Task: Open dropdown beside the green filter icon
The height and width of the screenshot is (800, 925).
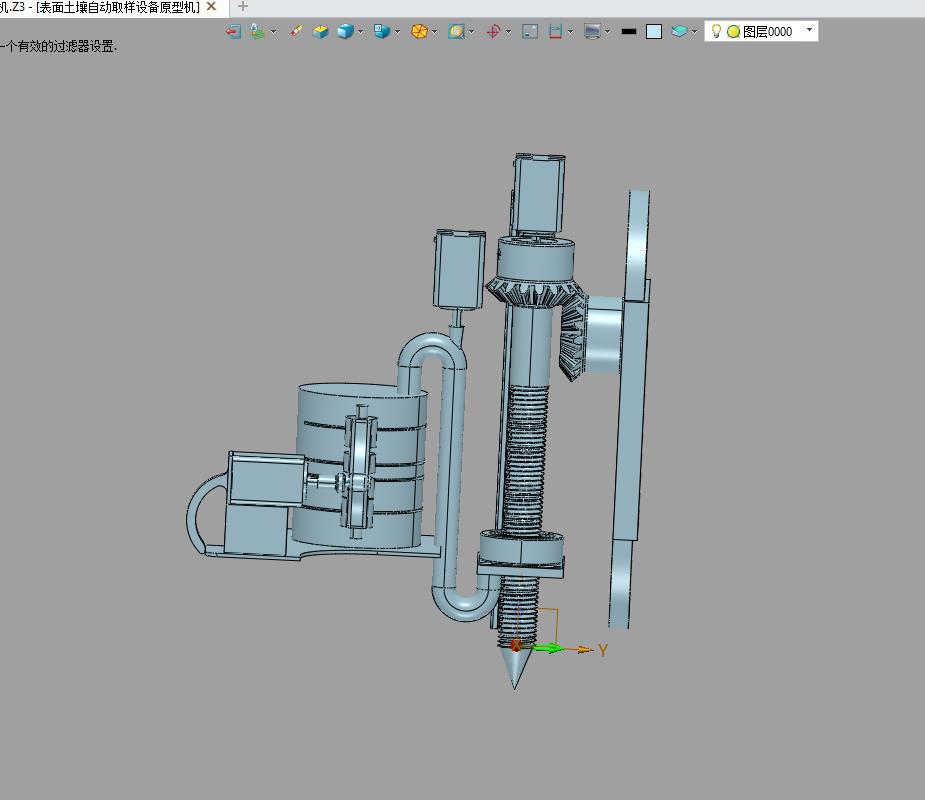Action: point(273,32)
